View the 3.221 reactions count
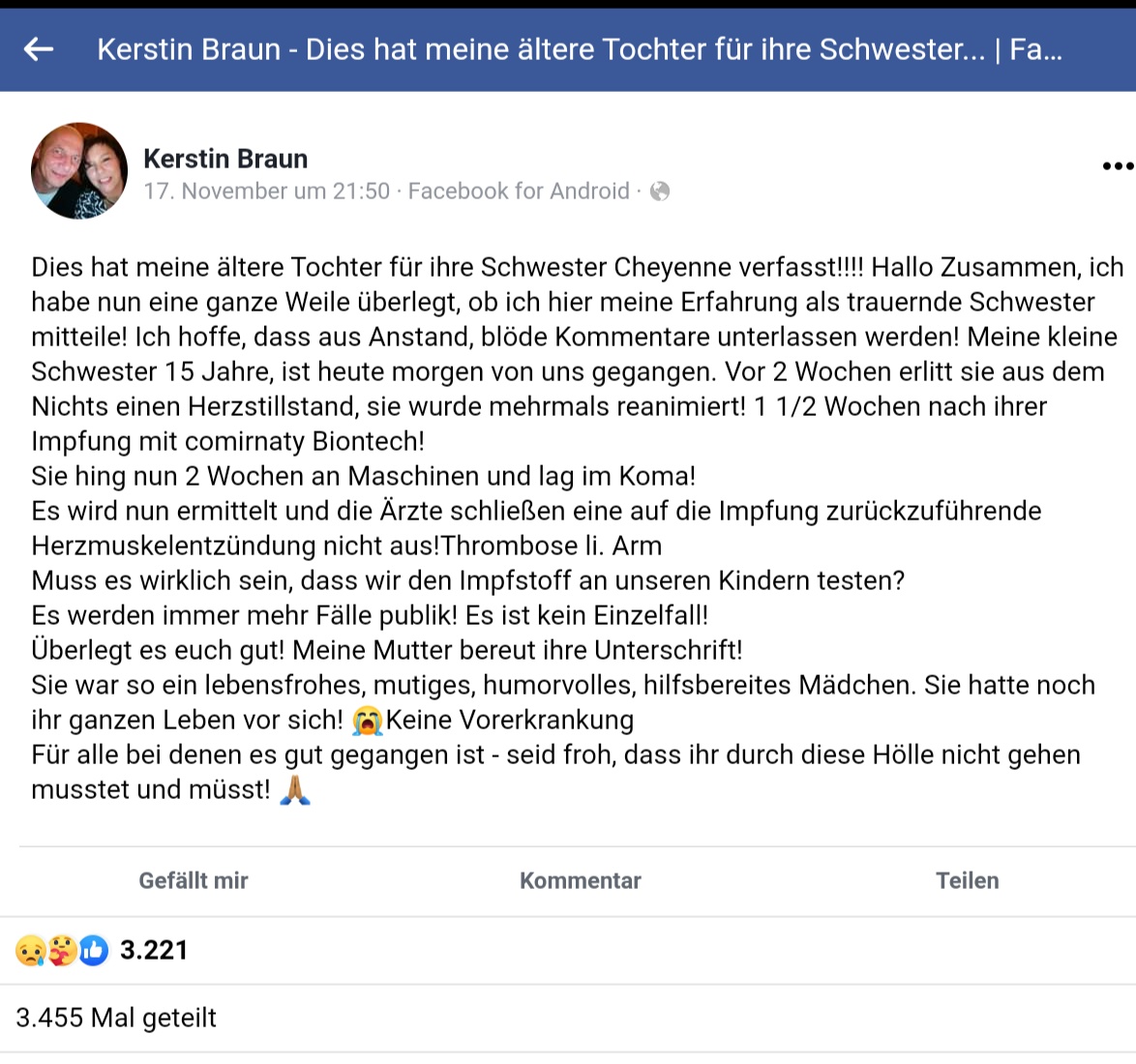The width and height of the screenshot is (1136, 1064). (x=154, y=951)
